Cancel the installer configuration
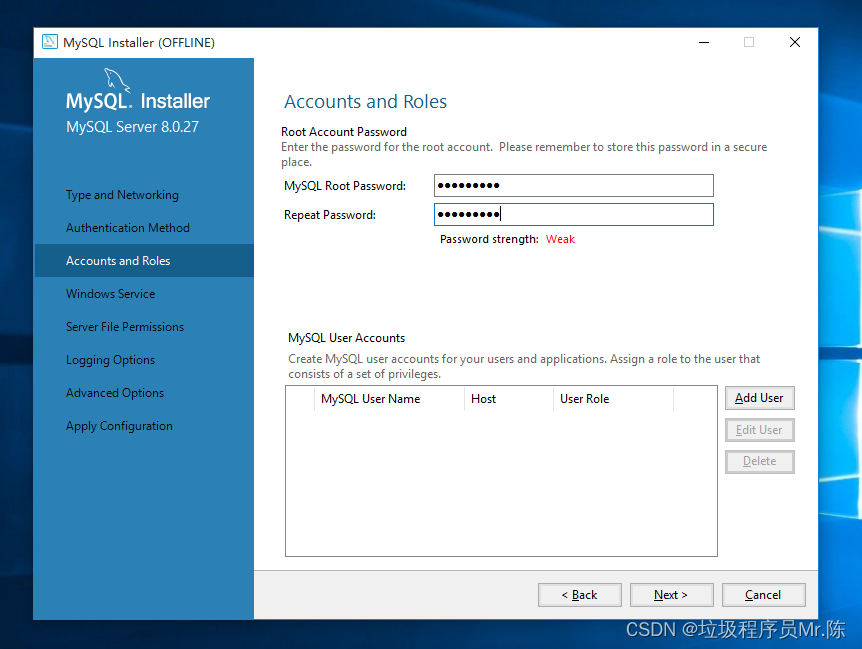This screenshot has width=862, height=649. [763, 595]
